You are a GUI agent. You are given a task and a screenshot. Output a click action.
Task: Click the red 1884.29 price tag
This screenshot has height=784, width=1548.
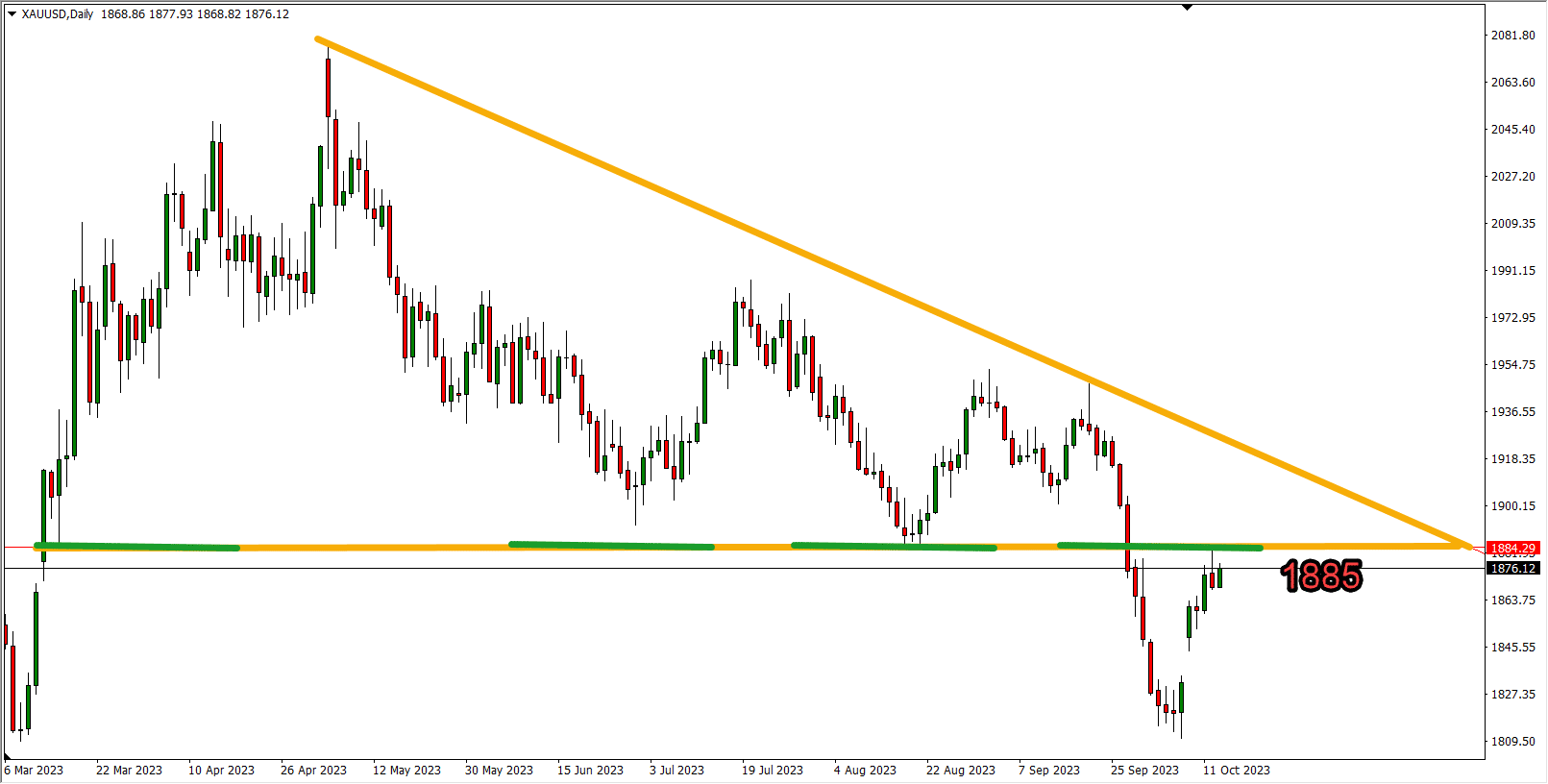pos(1512,548)
